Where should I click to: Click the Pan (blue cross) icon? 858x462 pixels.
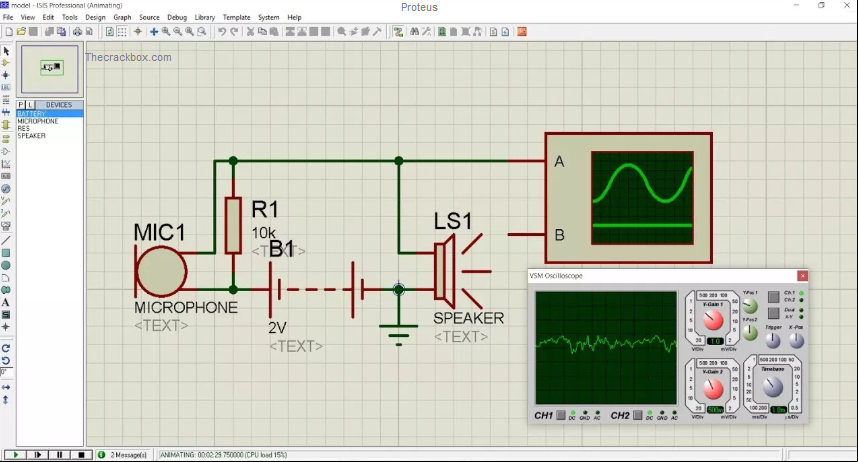pos(154,32)
